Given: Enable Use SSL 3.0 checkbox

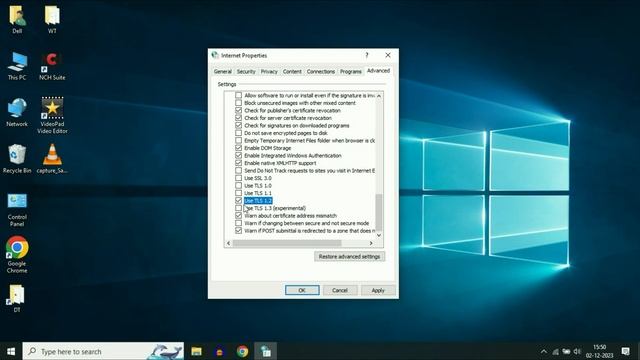Looking at the screenshot, I should pyautogui.click(x=238, y=178).
